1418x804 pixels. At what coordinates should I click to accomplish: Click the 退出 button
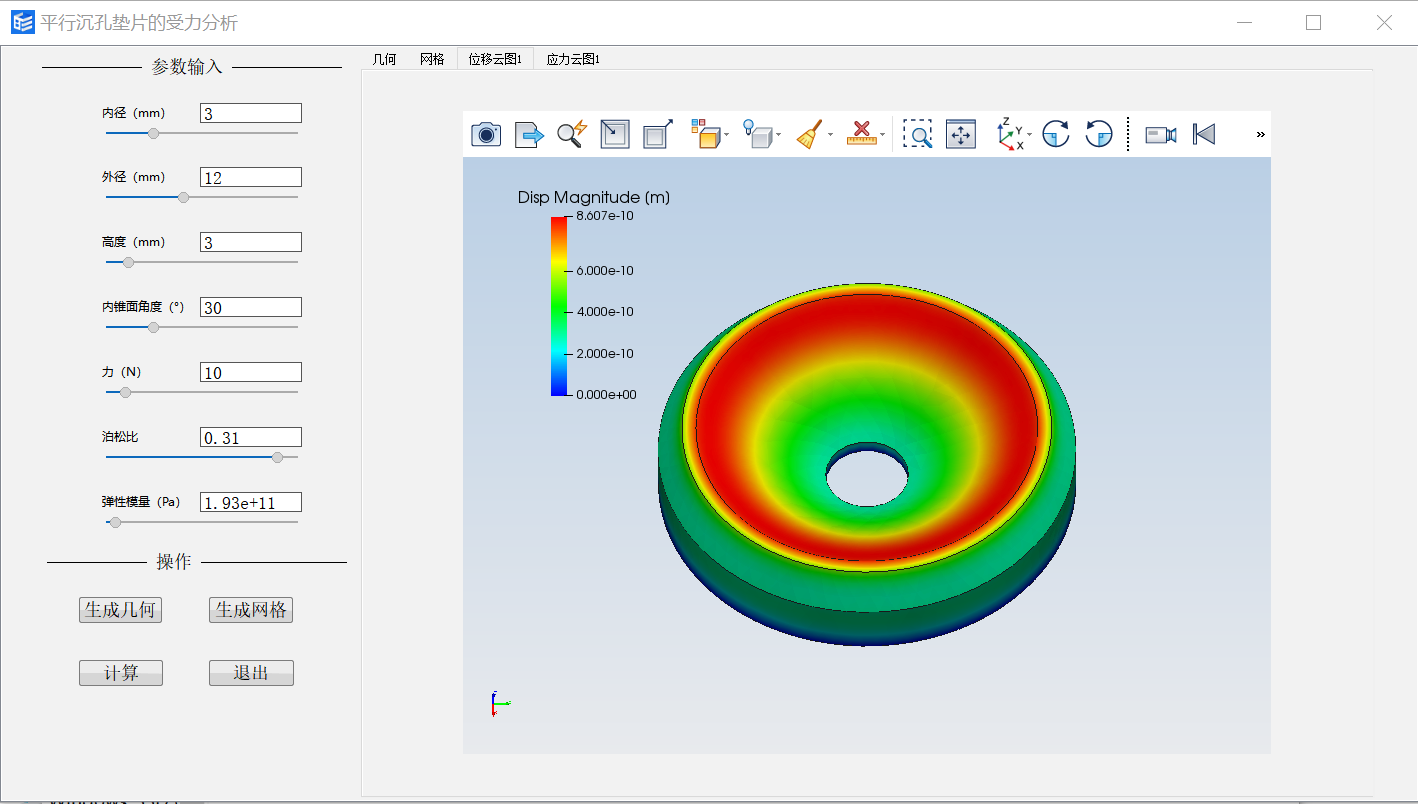click(x=251, y=673)
